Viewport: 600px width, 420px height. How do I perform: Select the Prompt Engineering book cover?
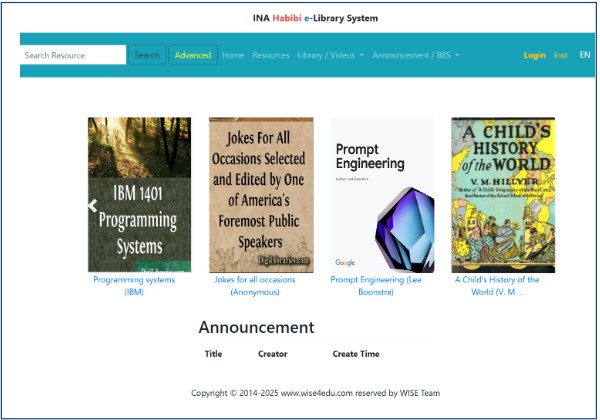(x=382, y=195)
